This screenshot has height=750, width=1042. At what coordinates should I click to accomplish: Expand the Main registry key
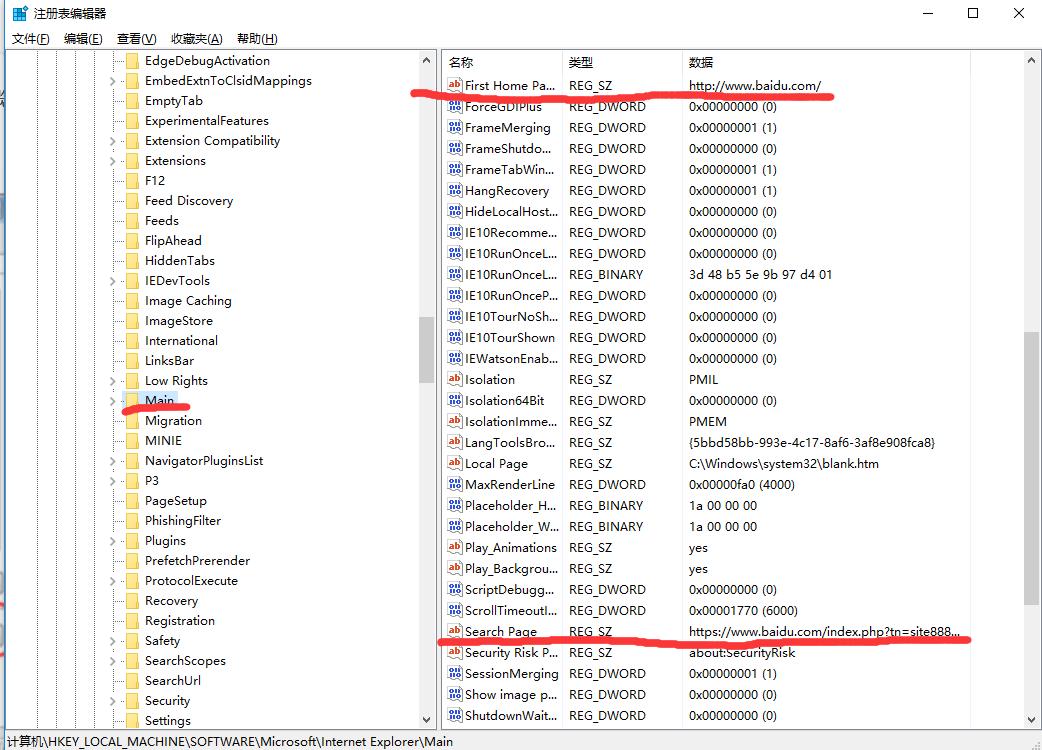tap(113, 401)
